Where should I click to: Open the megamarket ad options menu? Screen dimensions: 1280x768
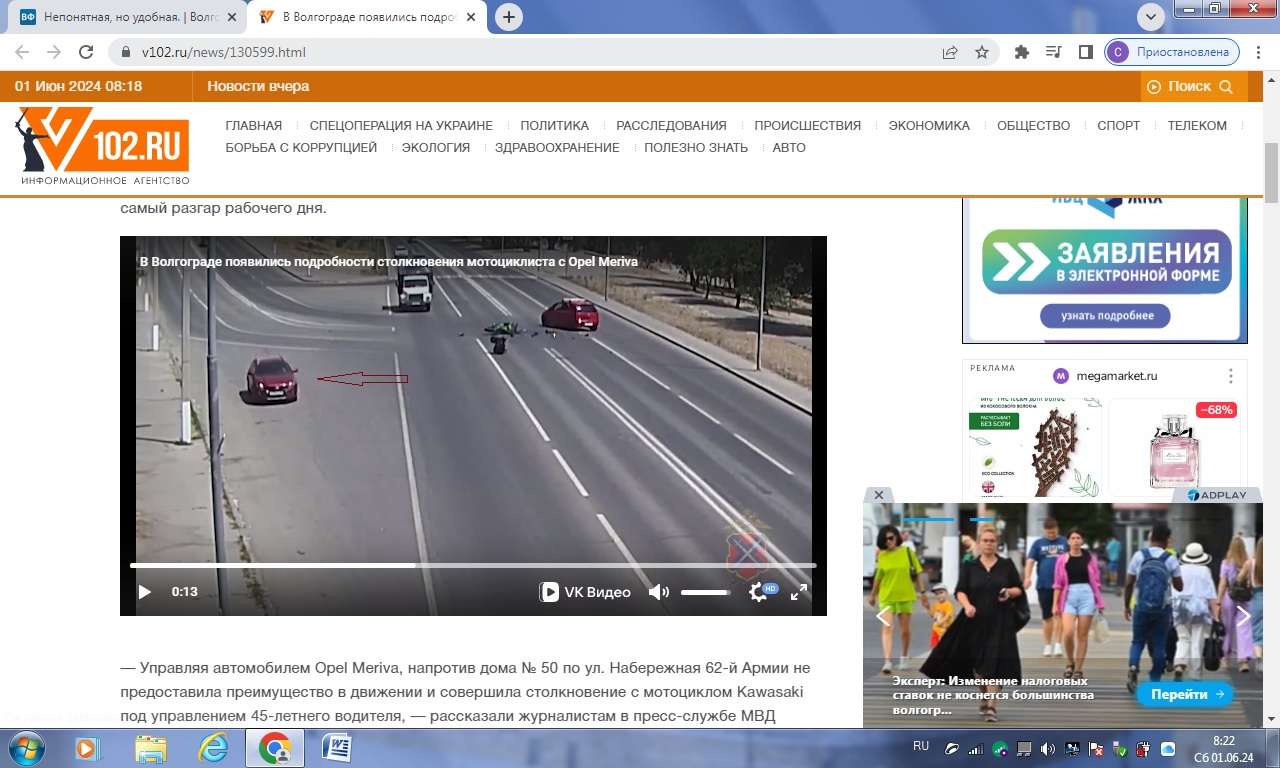(1231, 376)
